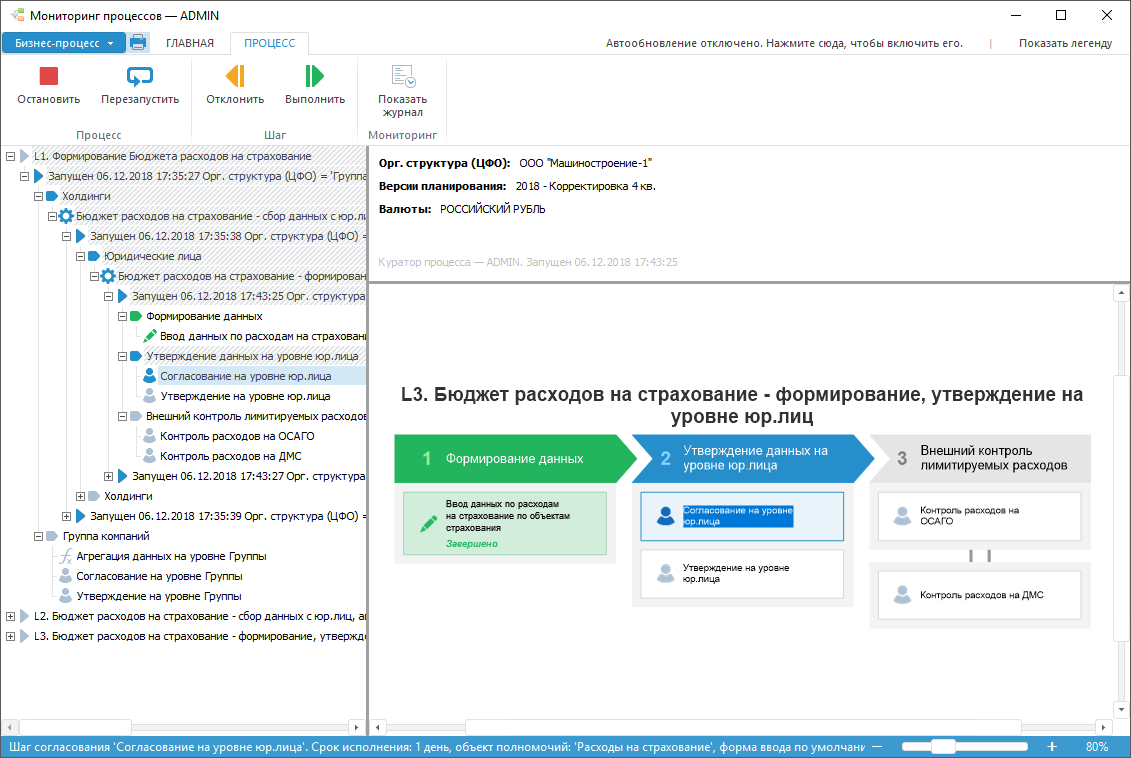The height and width of the screenshot is (758, 1131).
Task: Click the printer icon near Бизнес-процесс
Action: pos(138,43)
